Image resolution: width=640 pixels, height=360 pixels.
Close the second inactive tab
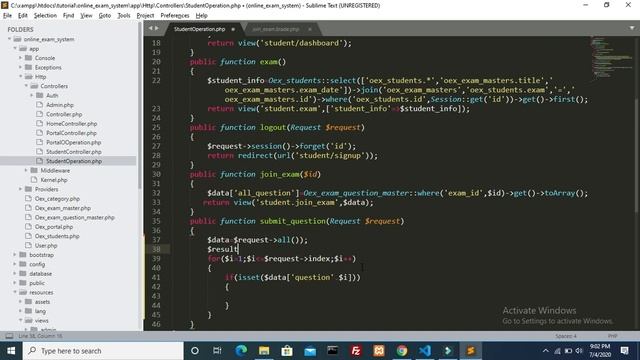(310, 29)
